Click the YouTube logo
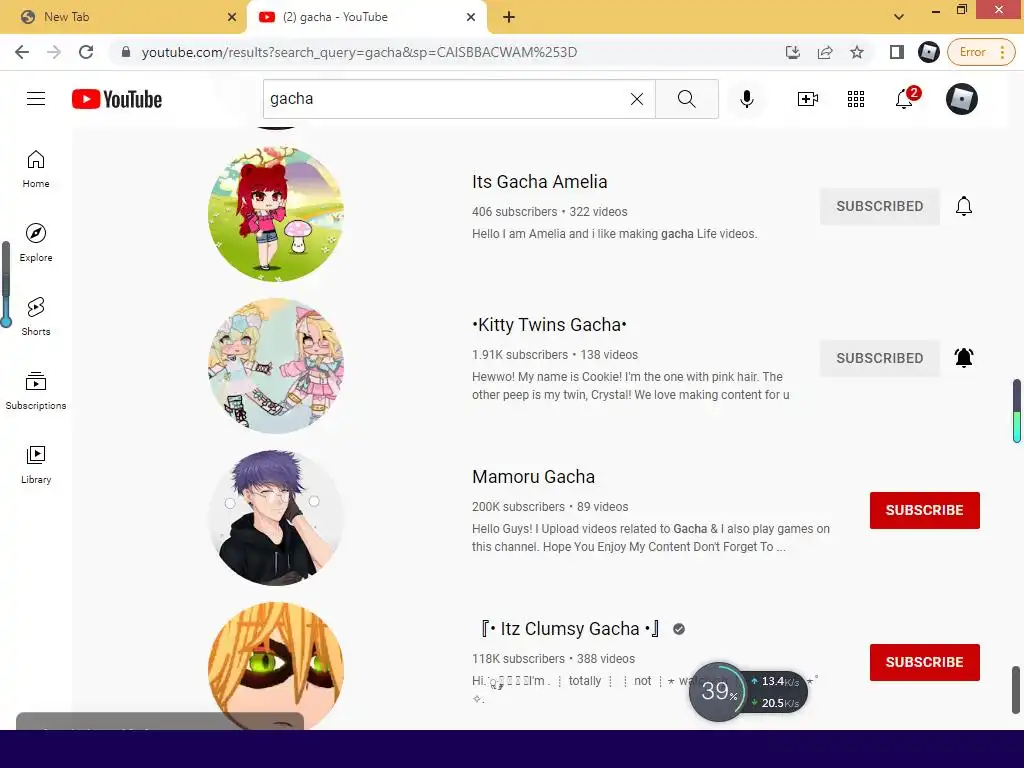 coord(117,99)
